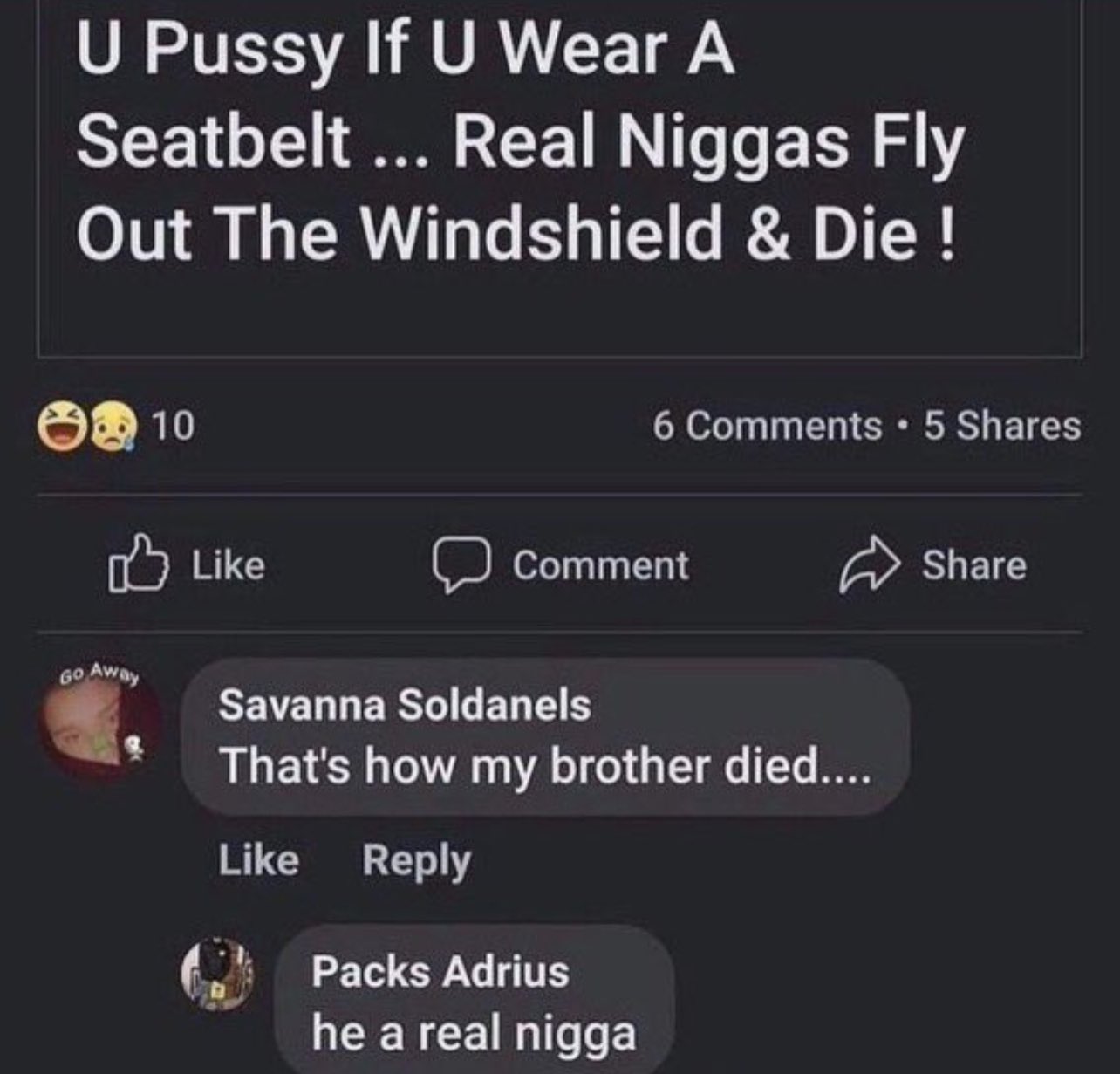
Task: Open the 6 Comments link
Action: click(768, 426)
